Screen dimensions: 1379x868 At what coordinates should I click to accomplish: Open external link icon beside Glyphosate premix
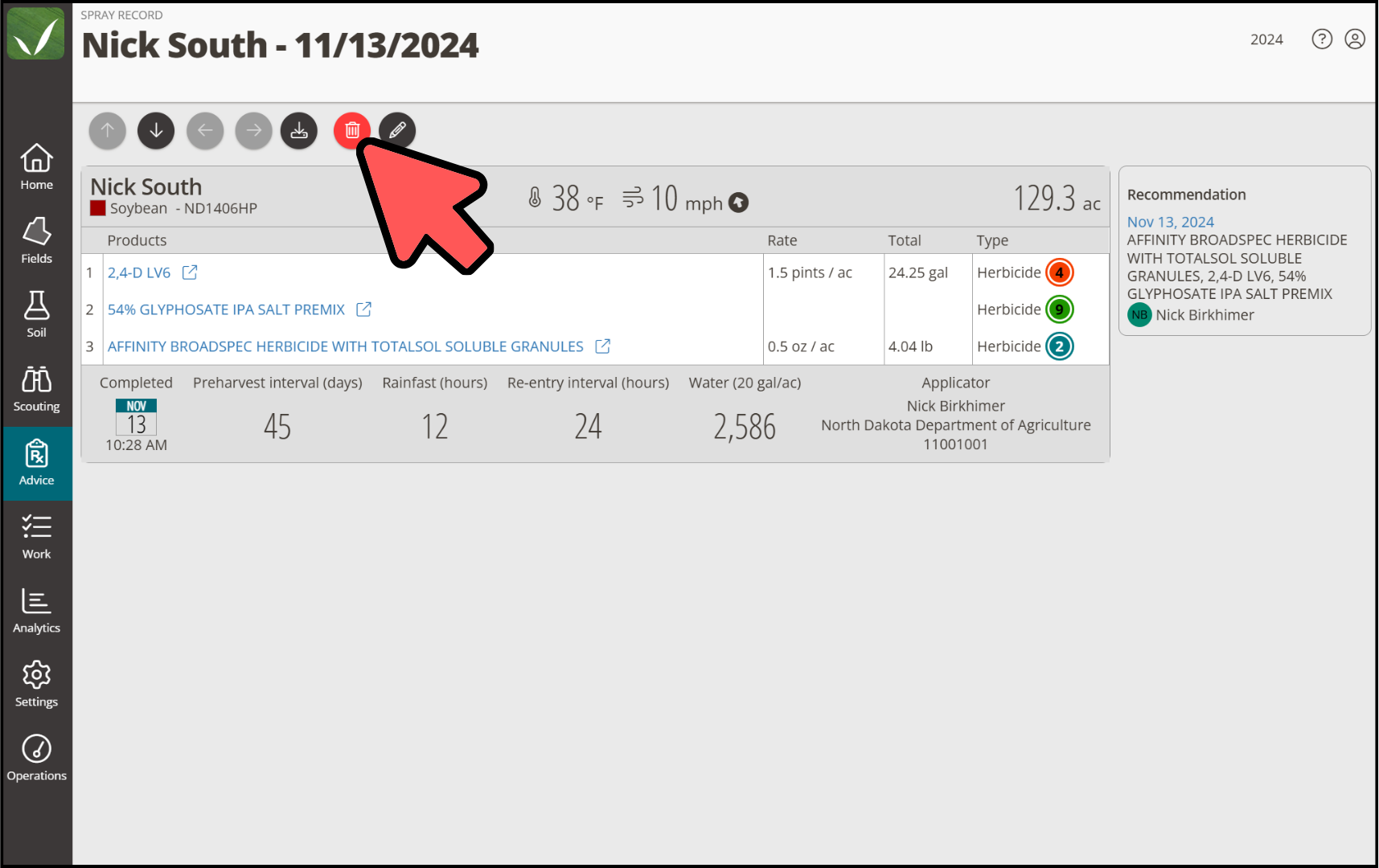coord(363,309)
